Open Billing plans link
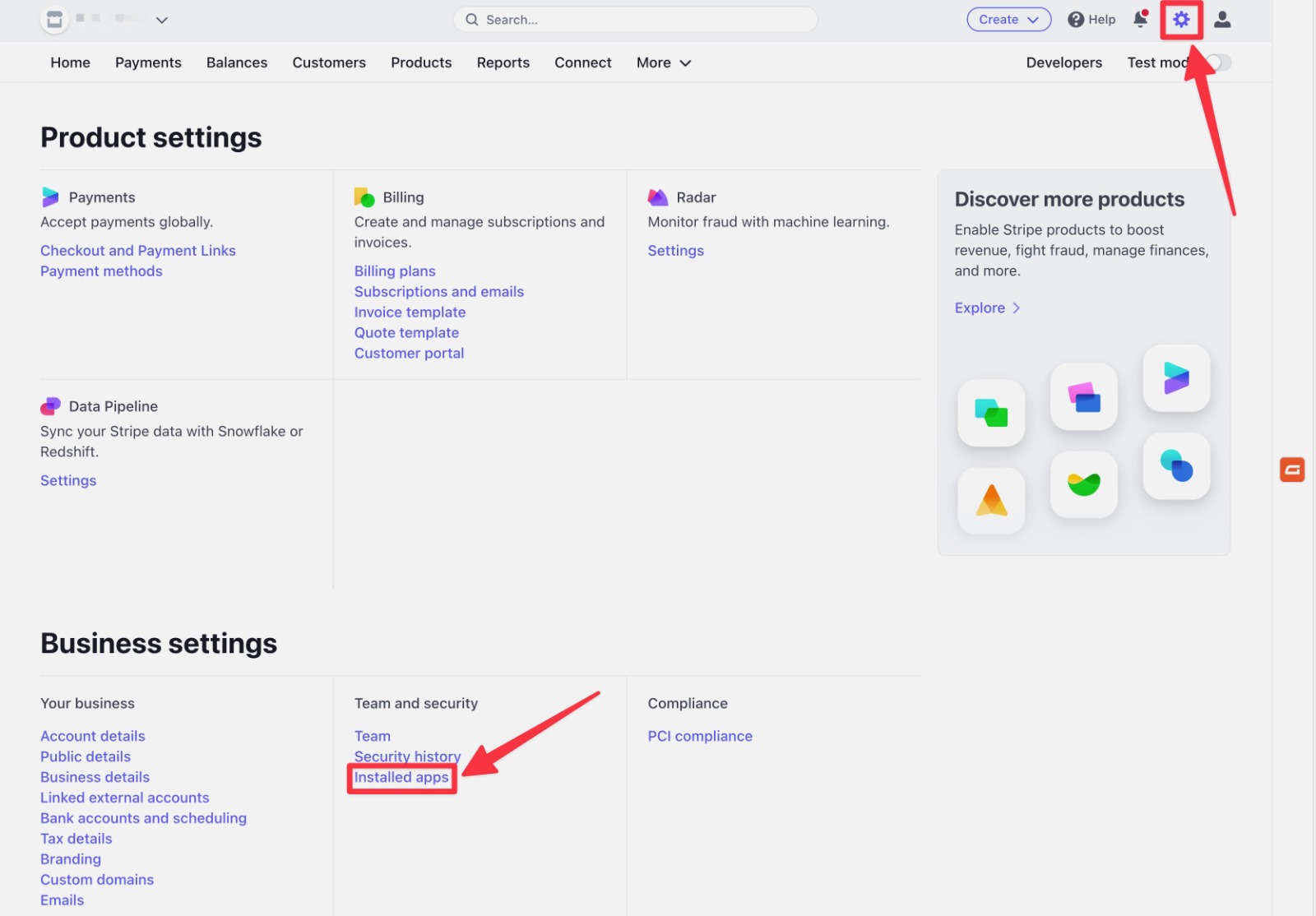This screenshot has width=1316, height=916. pos(395,271)
